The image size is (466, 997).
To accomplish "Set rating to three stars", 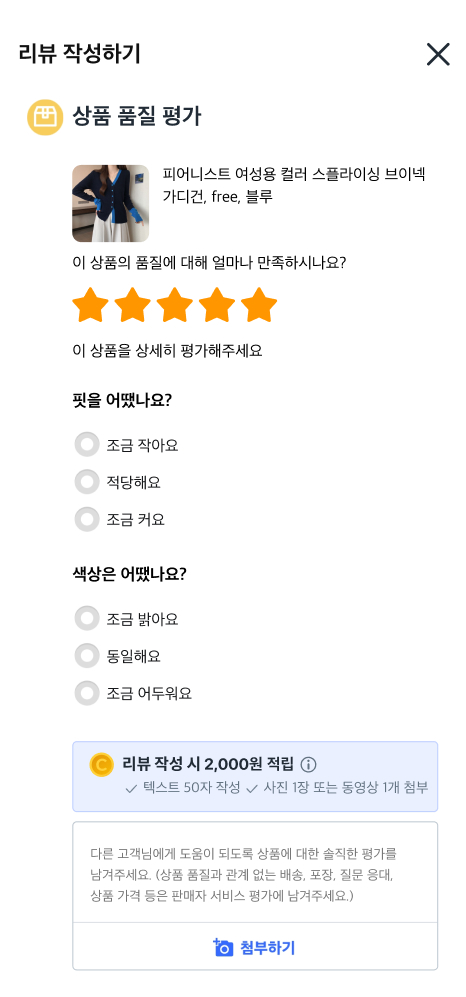I will point(175,305).
